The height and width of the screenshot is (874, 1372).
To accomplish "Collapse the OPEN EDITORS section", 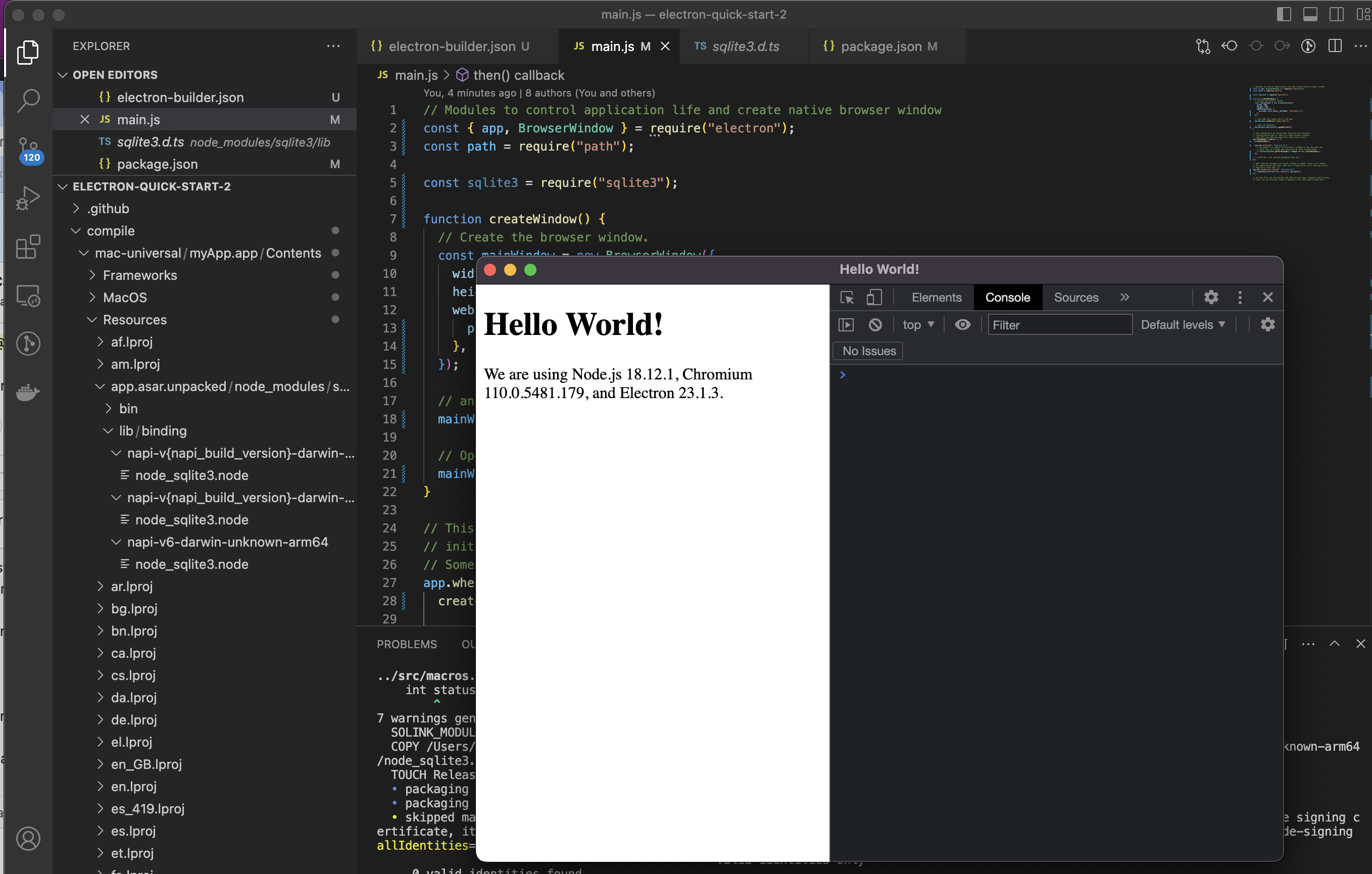I will pos(63,75).
